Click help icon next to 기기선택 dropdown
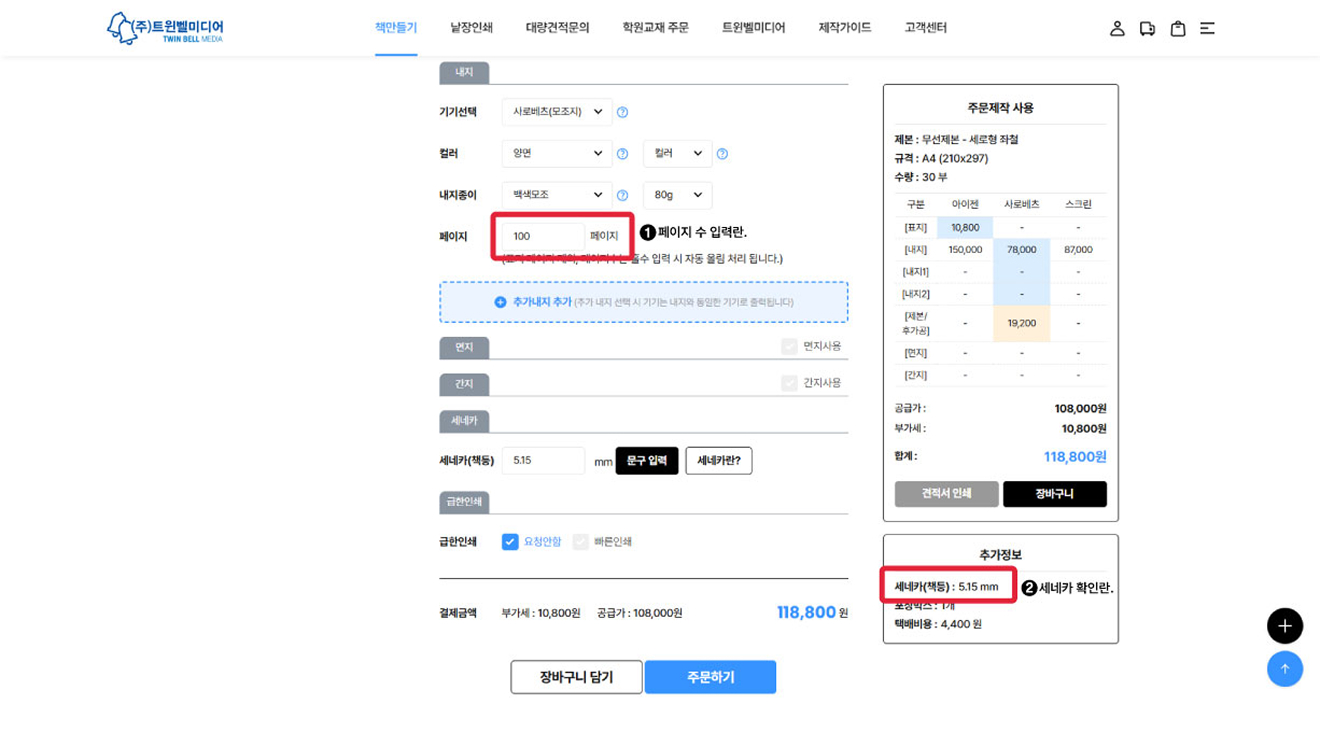 click(622, 112)
